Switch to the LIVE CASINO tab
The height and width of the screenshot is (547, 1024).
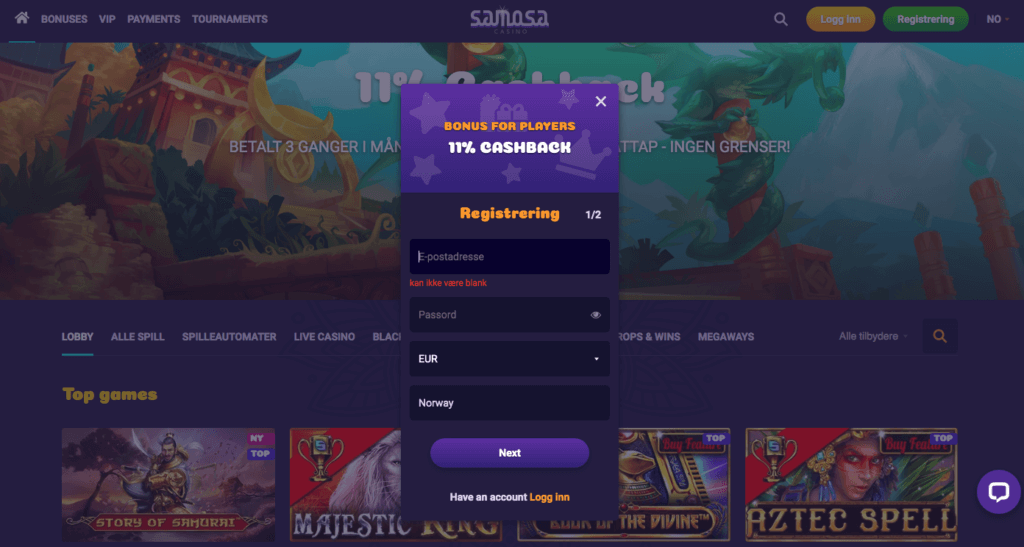[x=325, y=337]
